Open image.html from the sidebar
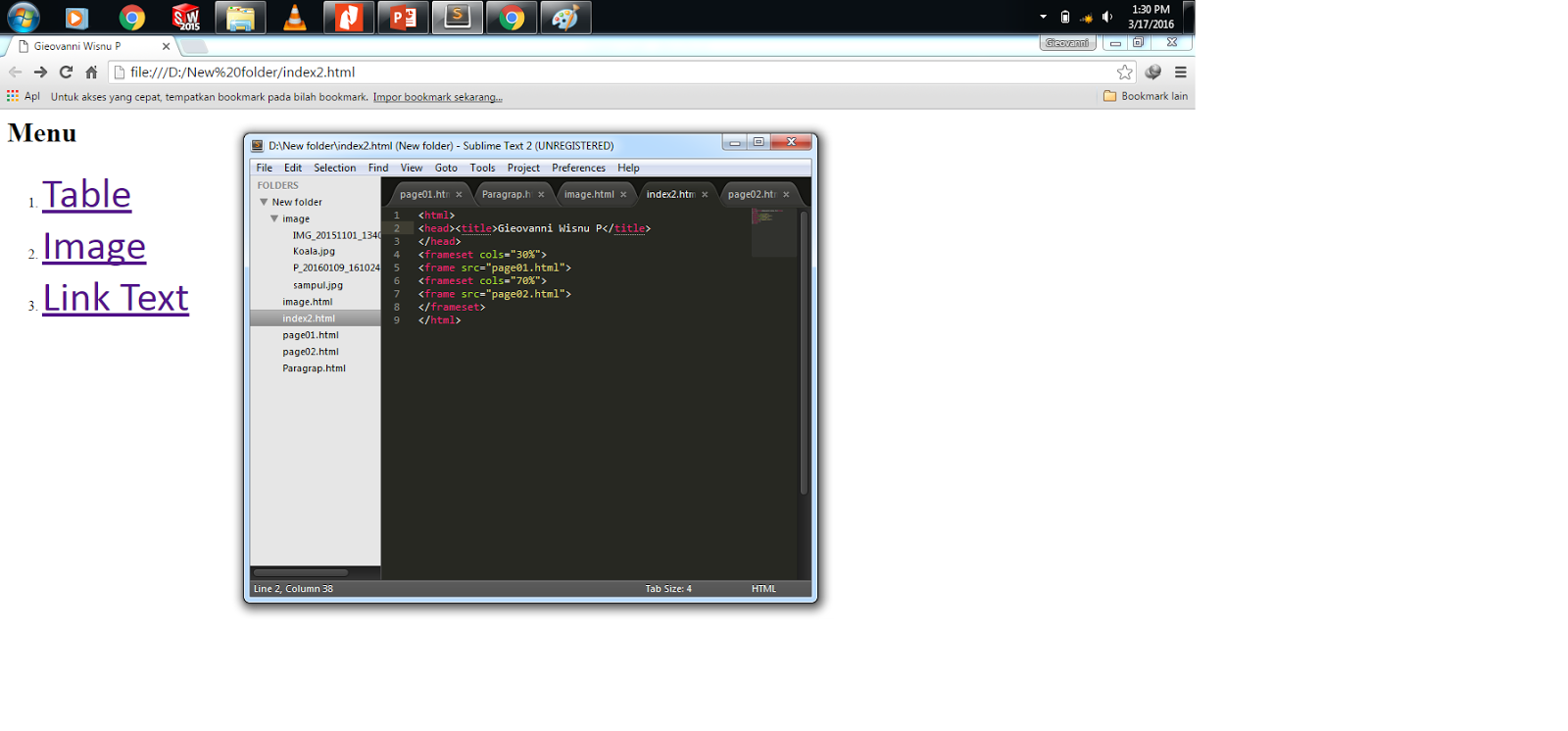This screenshot has height=731, width=1568. (x=308, y=302)
